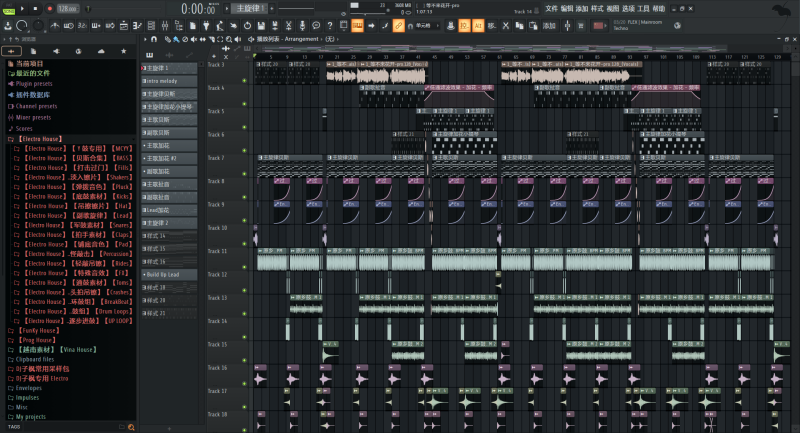Image resolution: width=800 pixels, height=433 pixels.
Task: Select the paint brush tool in playlist
Action: point(176,39)
